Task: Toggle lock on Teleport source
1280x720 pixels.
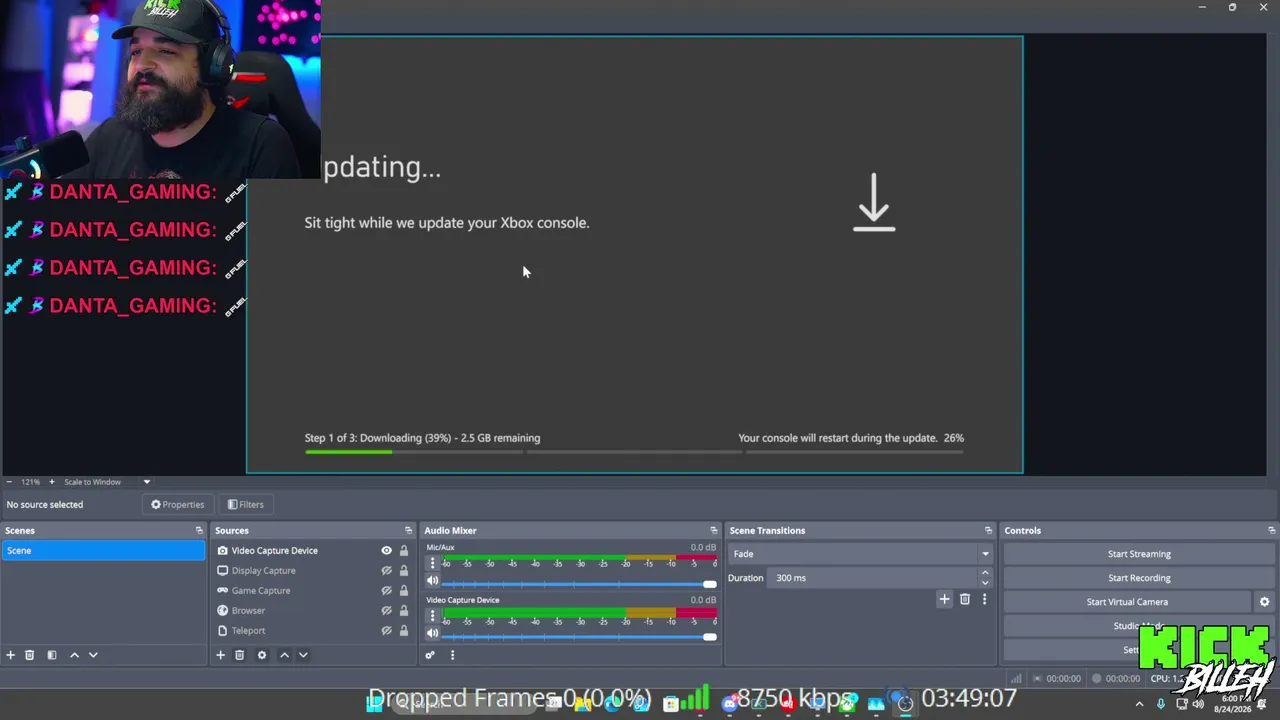Action: pos(404,631)
